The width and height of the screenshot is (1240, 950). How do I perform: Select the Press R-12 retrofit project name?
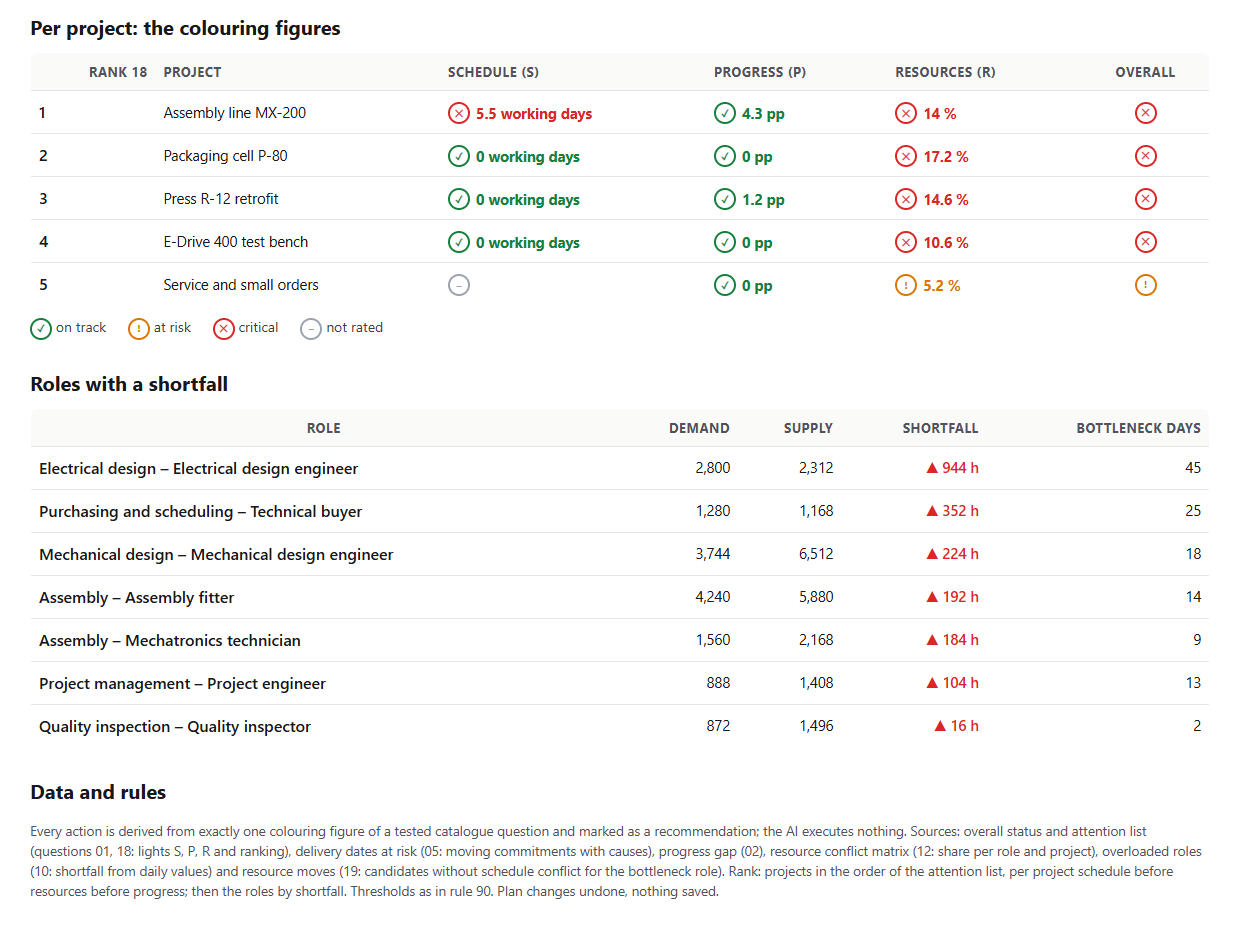[x=221, y=199]
